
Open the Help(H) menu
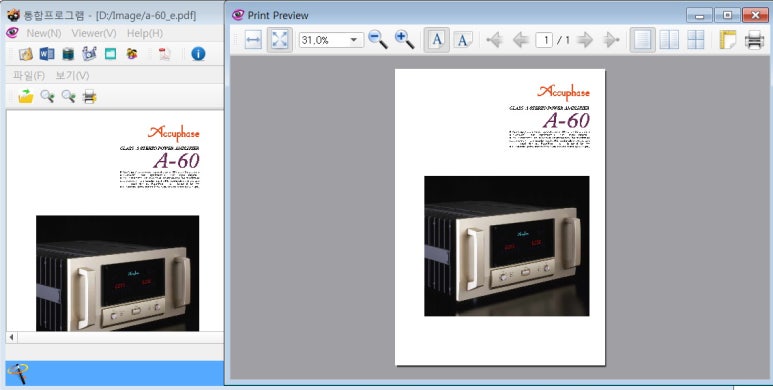click(144, 33)
